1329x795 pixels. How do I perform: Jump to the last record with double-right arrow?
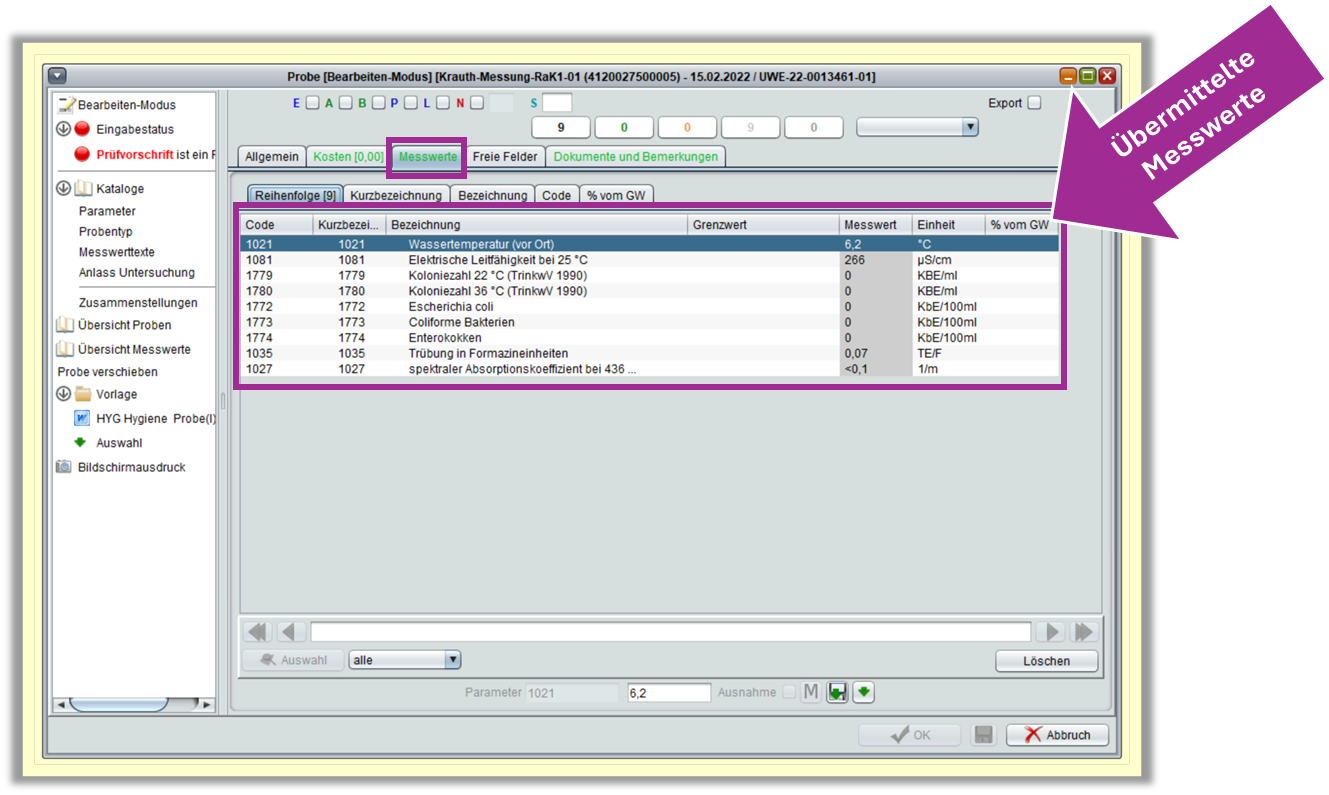[1083, 632]
